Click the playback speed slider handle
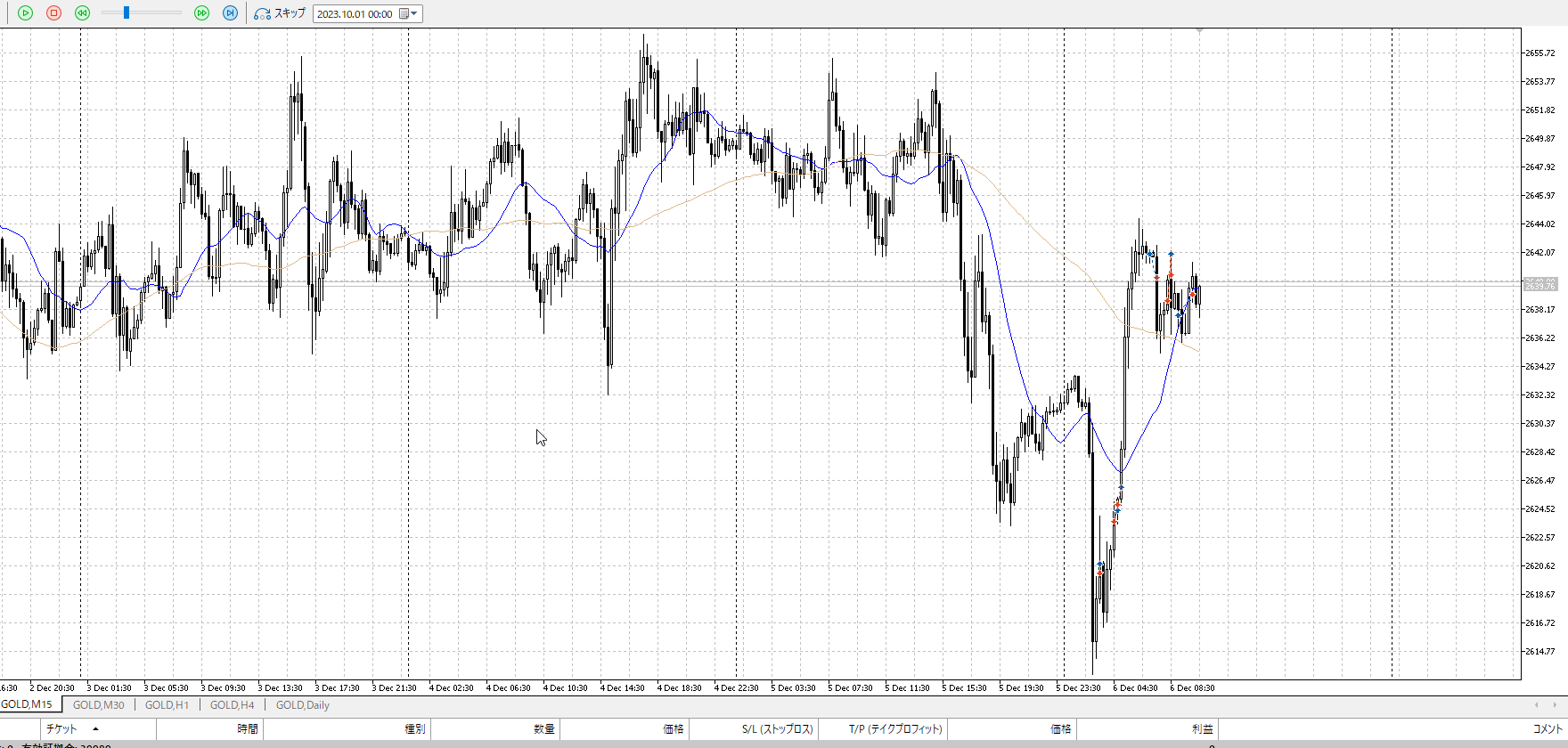 [x=127, y=13]
